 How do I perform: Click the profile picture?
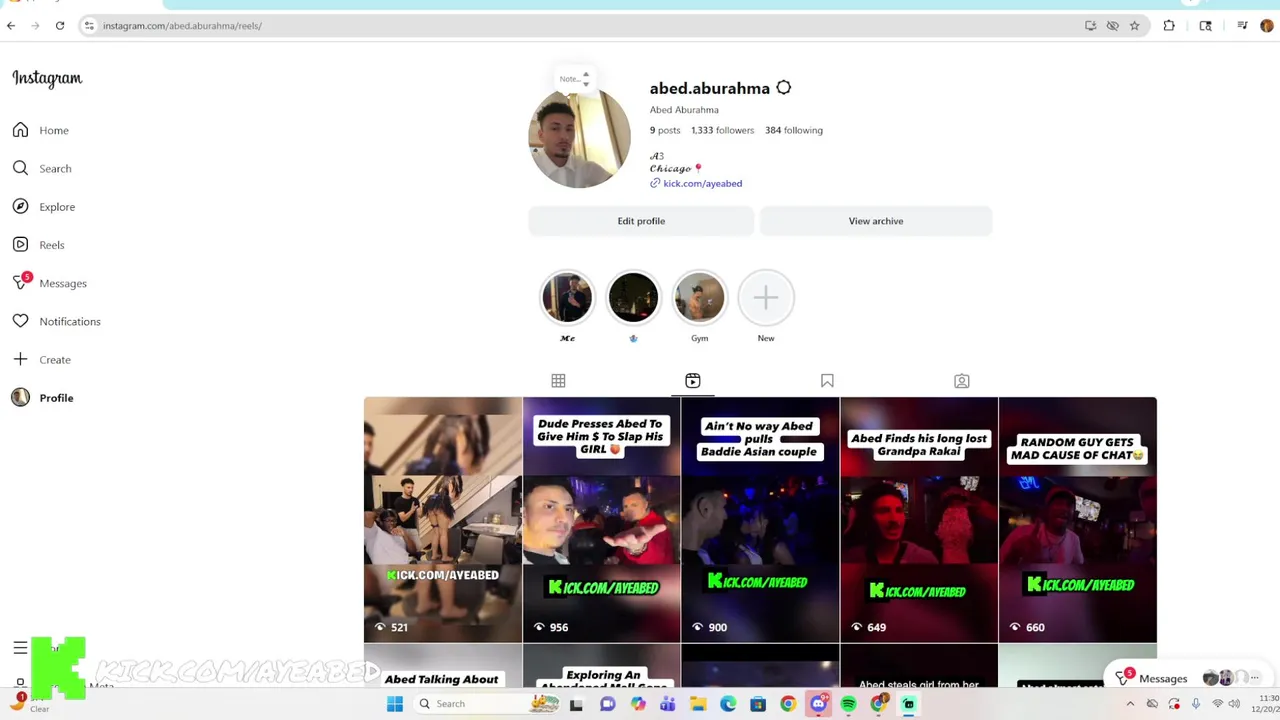coord(579,138)
